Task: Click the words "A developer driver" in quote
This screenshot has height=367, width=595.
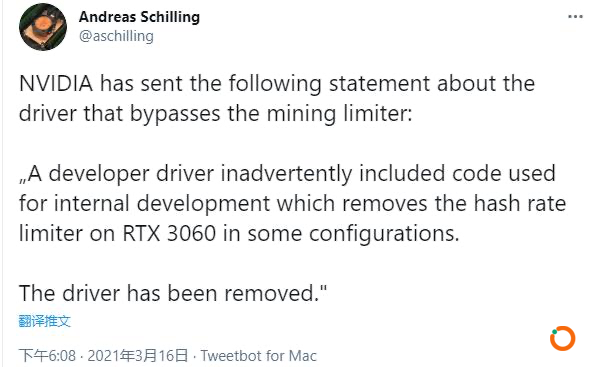Action: tap(116, 173)
